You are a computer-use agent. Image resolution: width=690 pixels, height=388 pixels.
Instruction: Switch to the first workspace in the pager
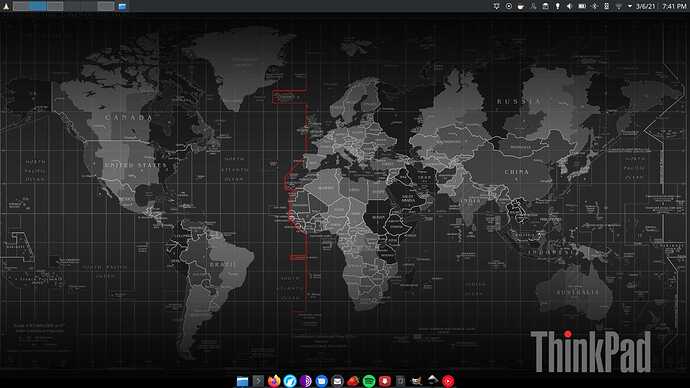[21, 6]
